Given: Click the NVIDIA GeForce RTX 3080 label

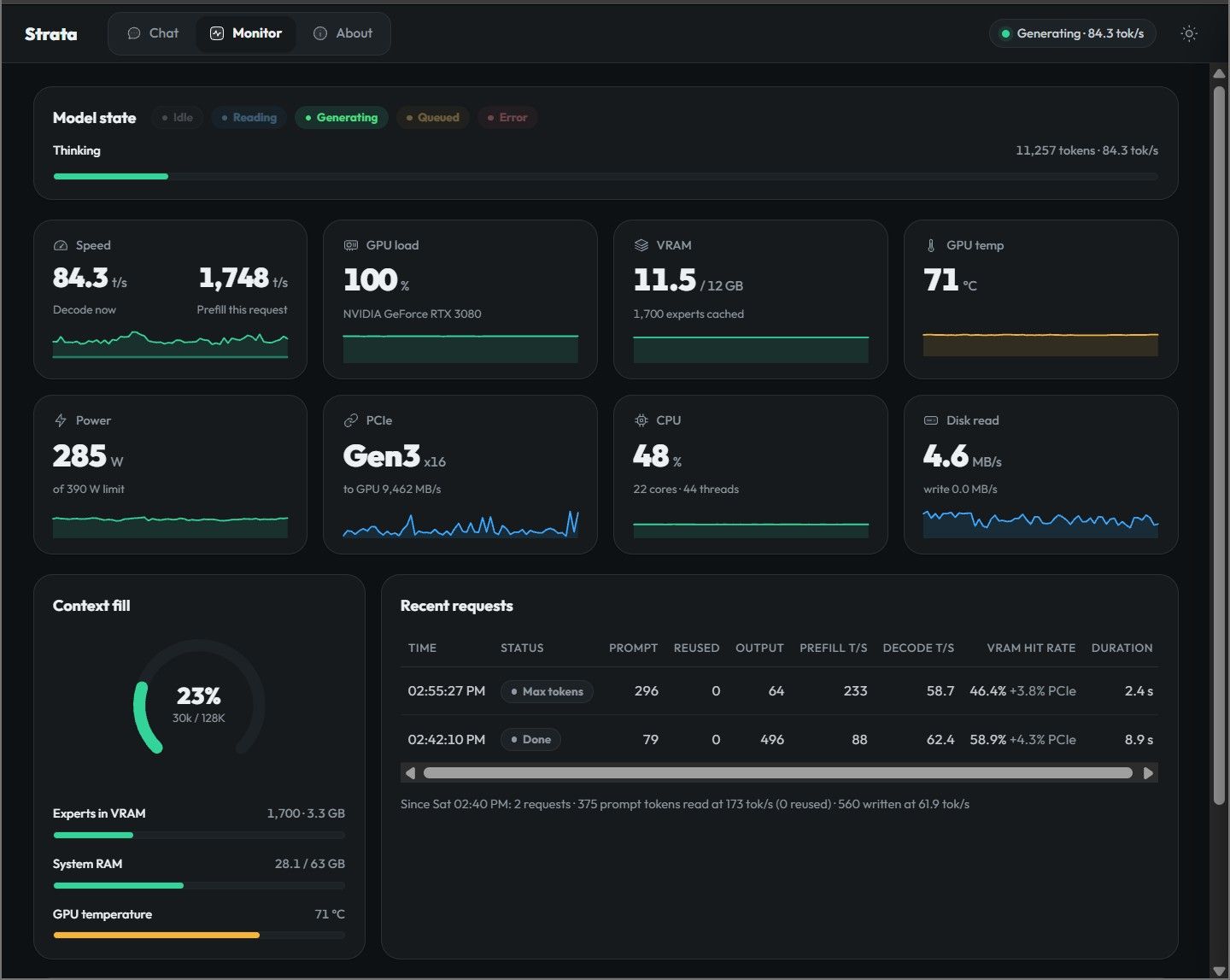Looking at the screenshot, I should (412, 314).
